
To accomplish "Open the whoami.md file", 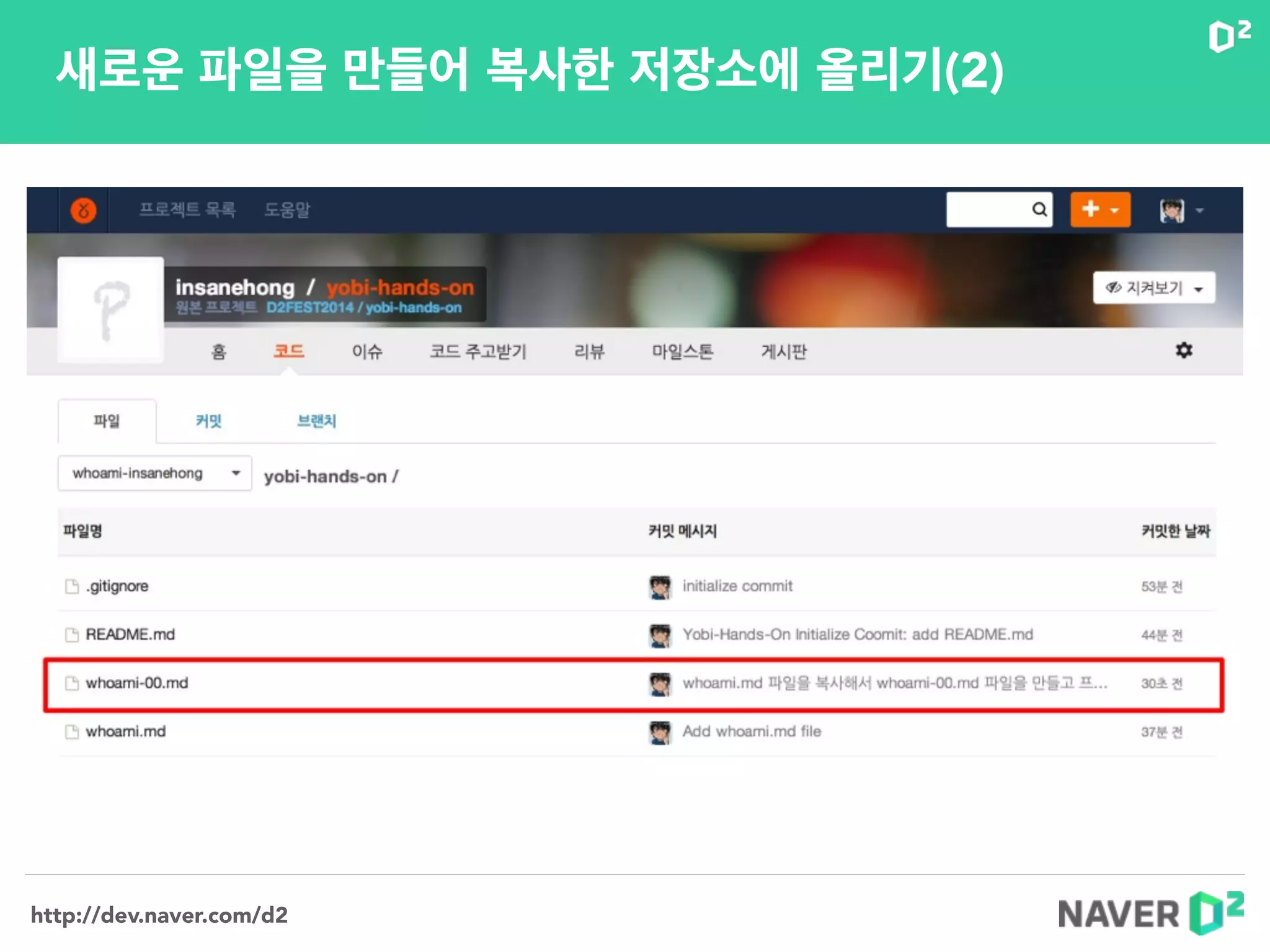I will [125, 731].
